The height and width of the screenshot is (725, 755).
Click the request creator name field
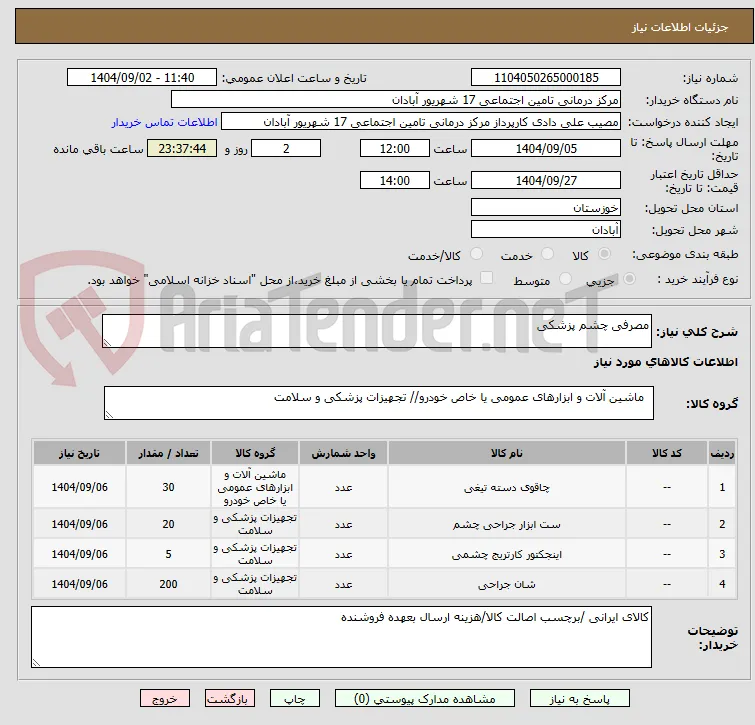point(421,122)
